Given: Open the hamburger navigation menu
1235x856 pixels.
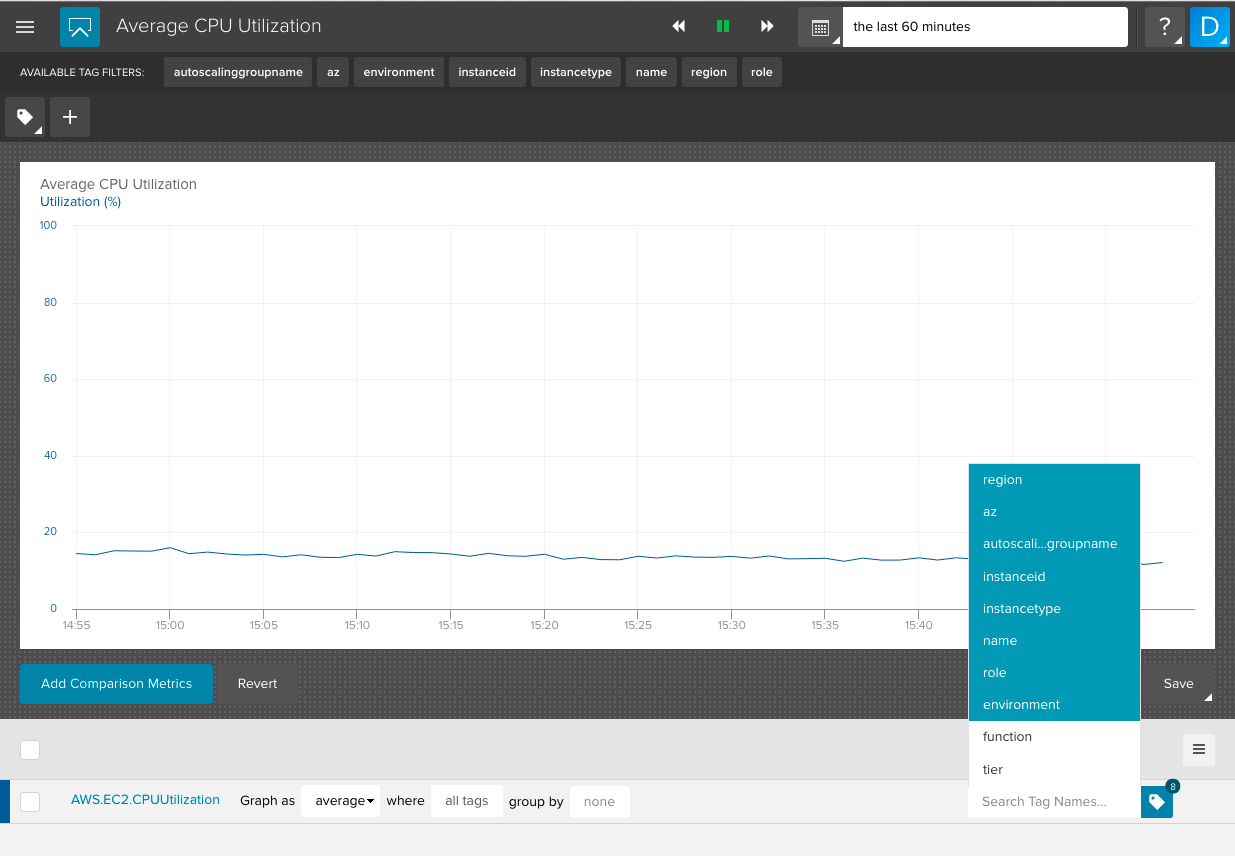Looking at the screenshot, I should tap(25, 27).
